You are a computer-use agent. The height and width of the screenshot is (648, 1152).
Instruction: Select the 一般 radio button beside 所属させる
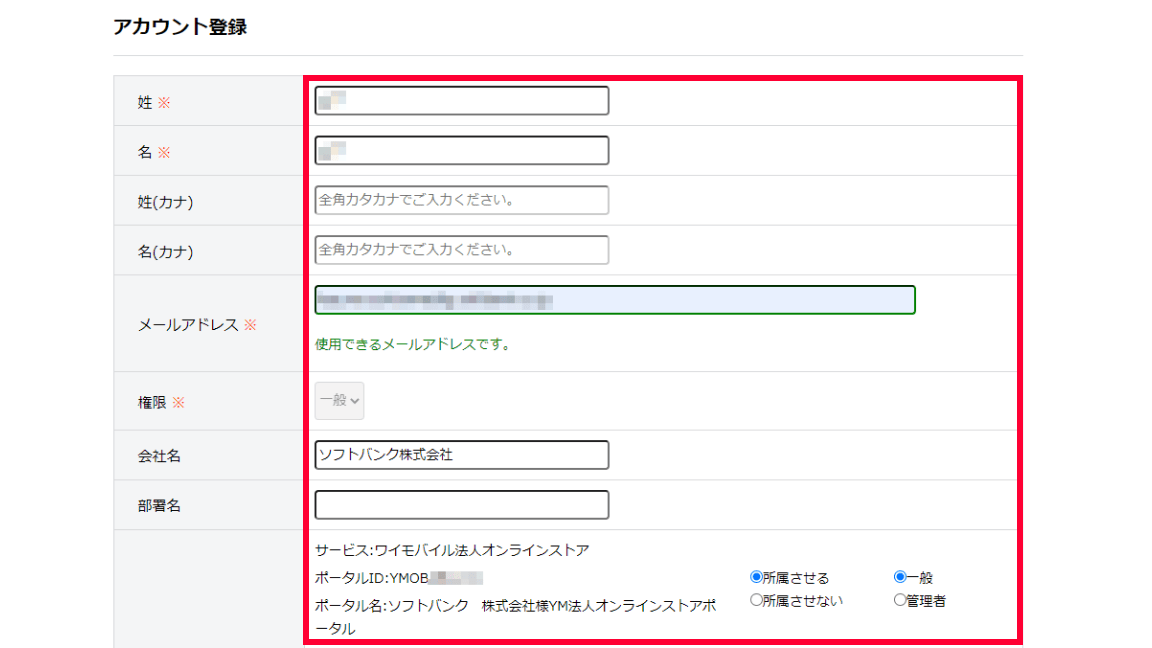pyautogui.click(x=900, y=577)
